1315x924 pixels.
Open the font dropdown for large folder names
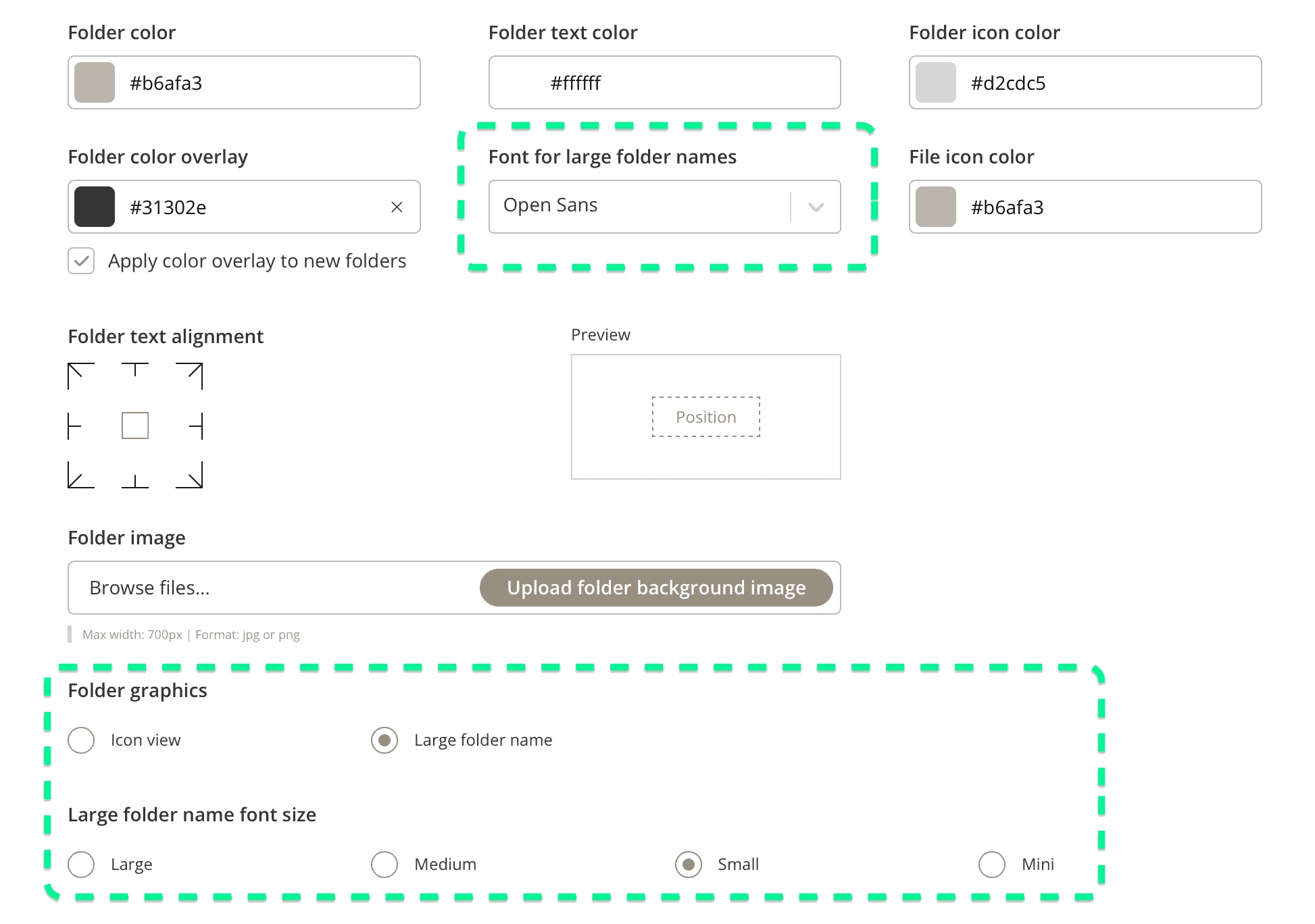(815, 207)
